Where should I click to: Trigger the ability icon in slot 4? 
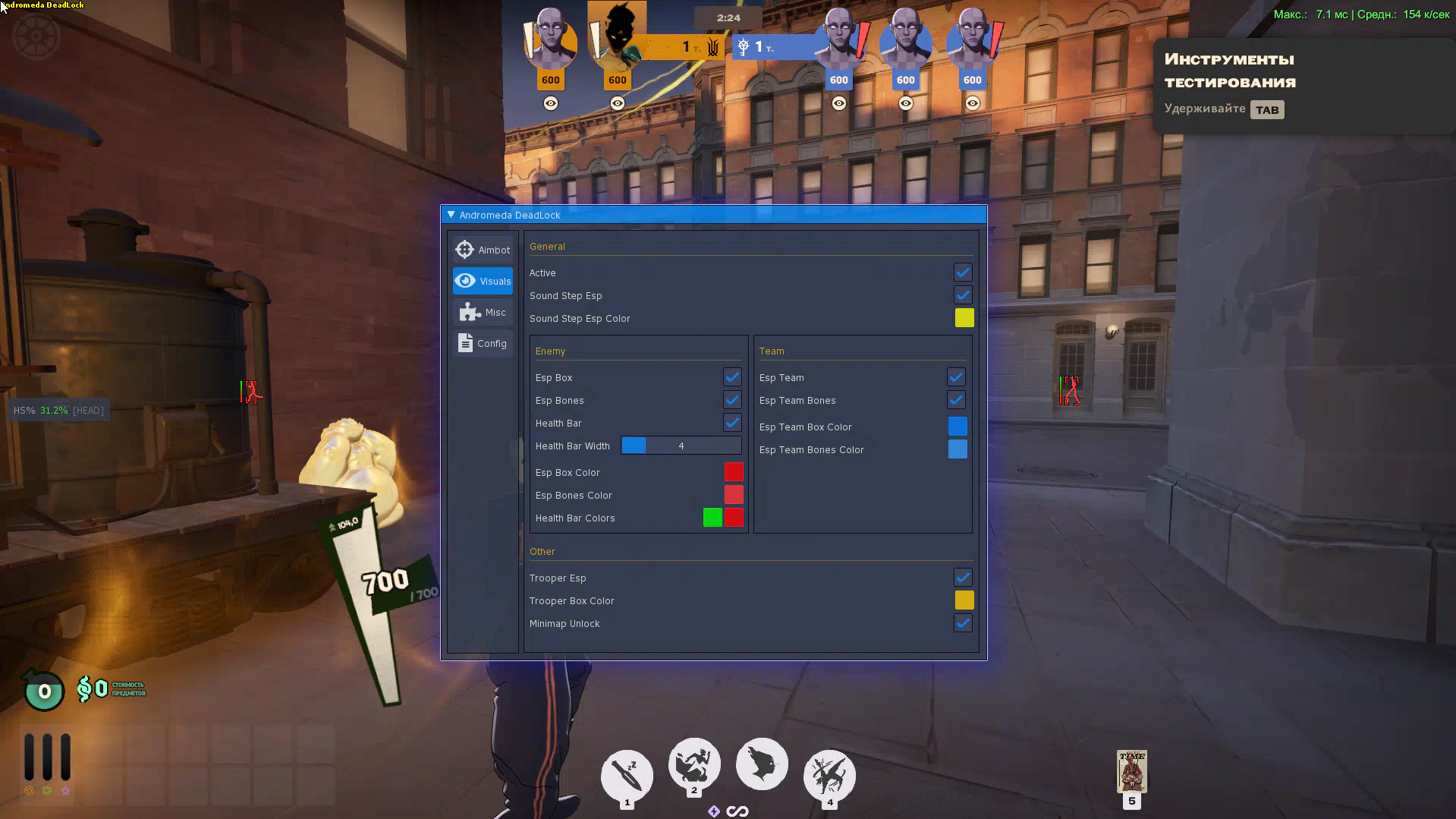click(x=829, y=775)
